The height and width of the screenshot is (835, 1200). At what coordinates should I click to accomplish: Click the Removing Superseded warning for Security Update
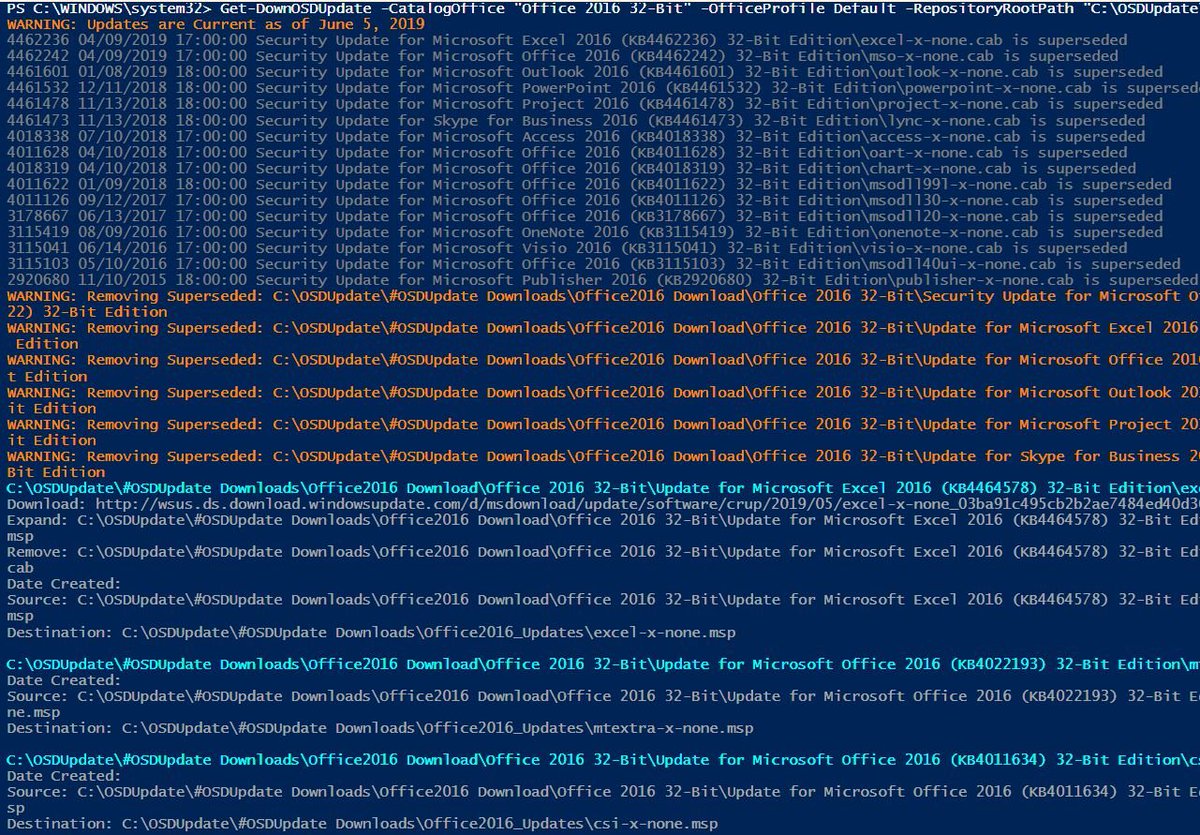click(x=603, y=304)
